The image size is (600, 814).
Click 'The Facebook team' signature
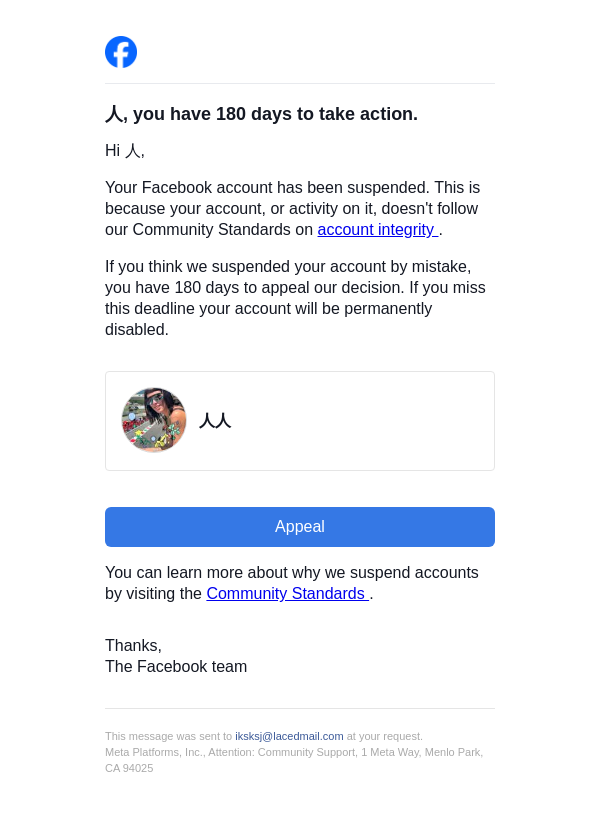[x=176, y=667]
